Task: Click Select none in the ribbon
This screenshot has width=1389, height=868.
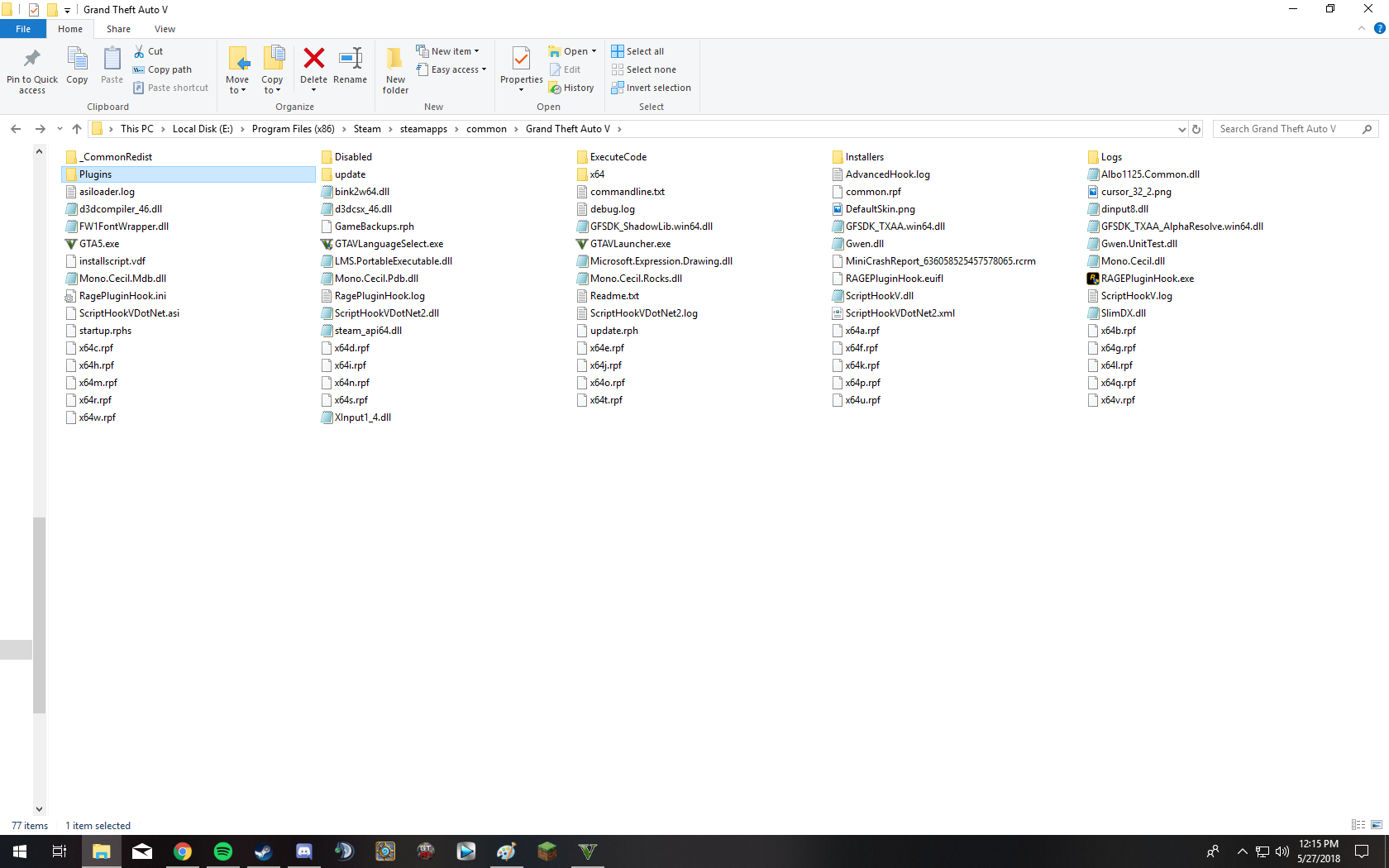Action: coord(643,69)
